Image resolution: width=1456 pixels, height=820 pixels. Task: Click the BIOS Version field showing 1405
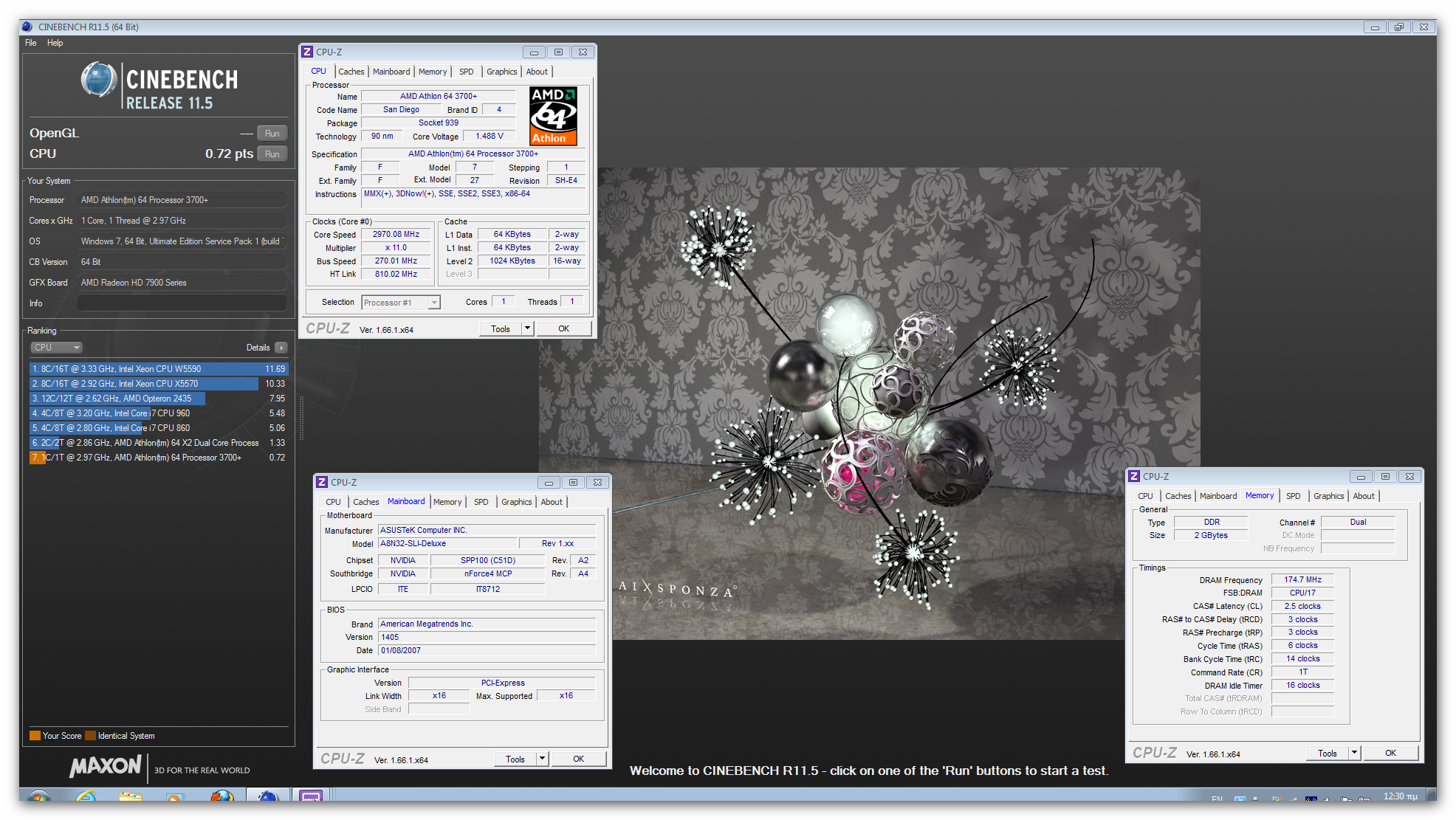point(487,638)
